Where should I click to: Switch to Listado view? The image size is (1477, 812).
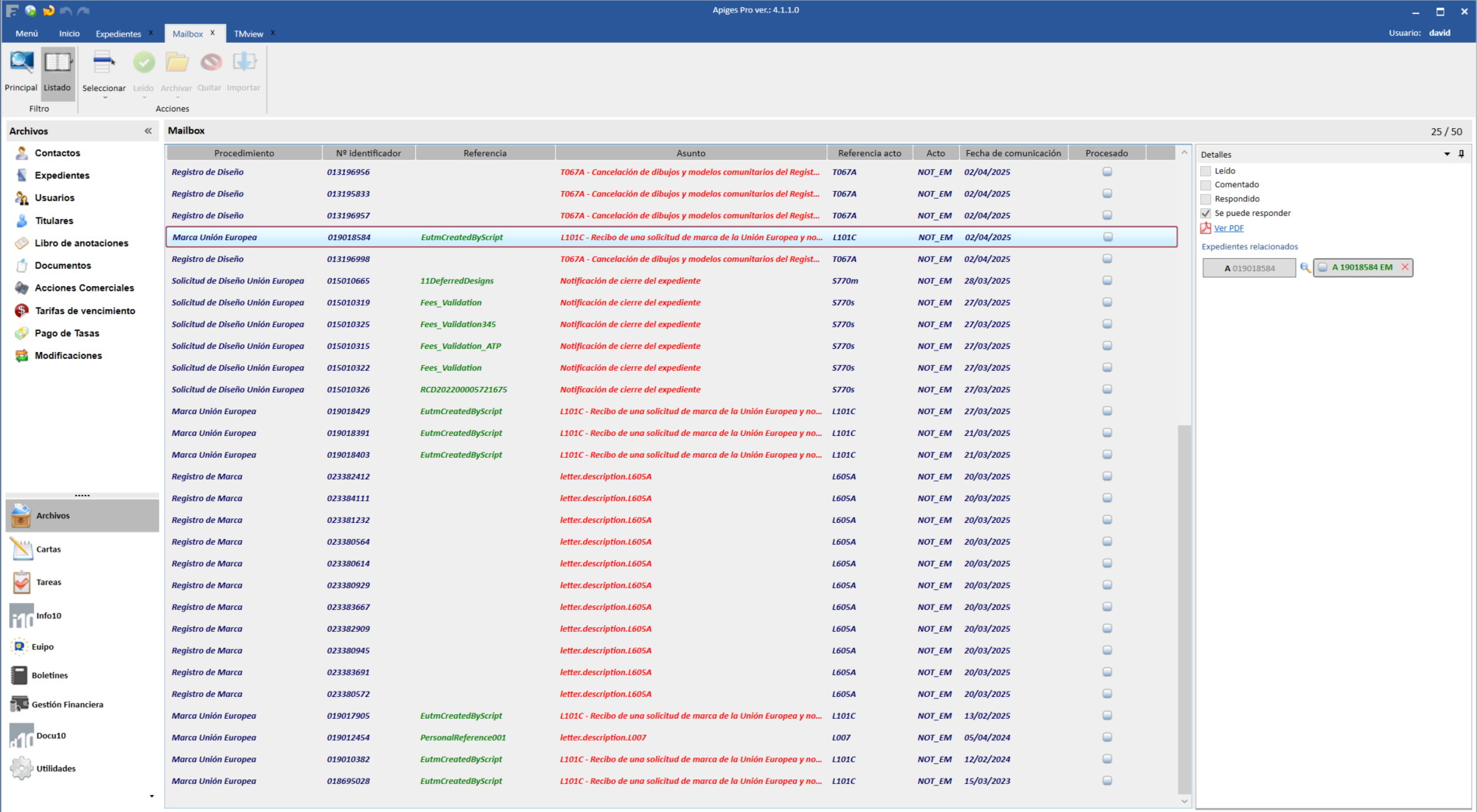(x=58, y=71)
